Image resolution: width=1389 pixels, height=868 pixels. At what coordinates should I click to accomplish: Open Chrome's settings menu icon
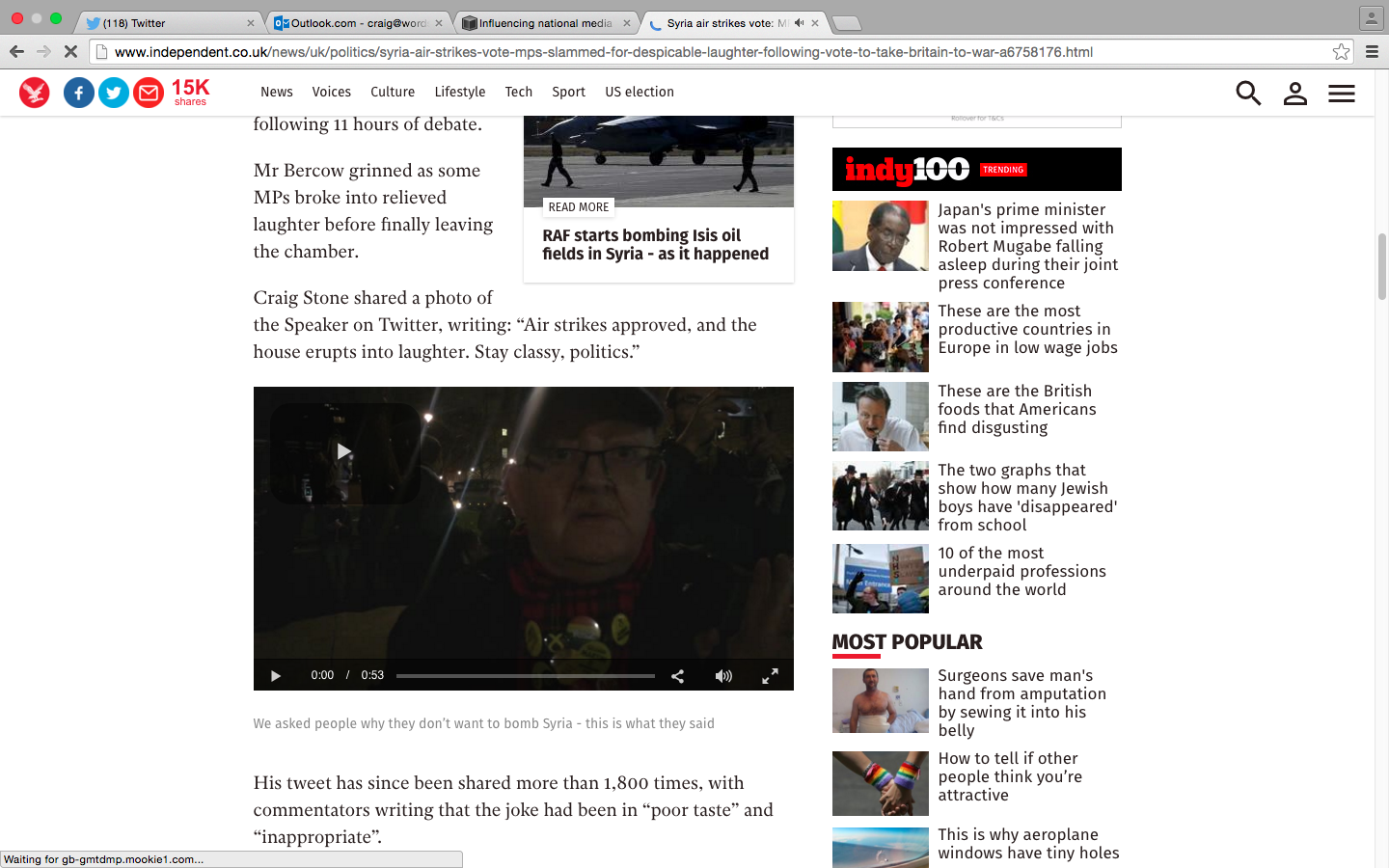1372,52
